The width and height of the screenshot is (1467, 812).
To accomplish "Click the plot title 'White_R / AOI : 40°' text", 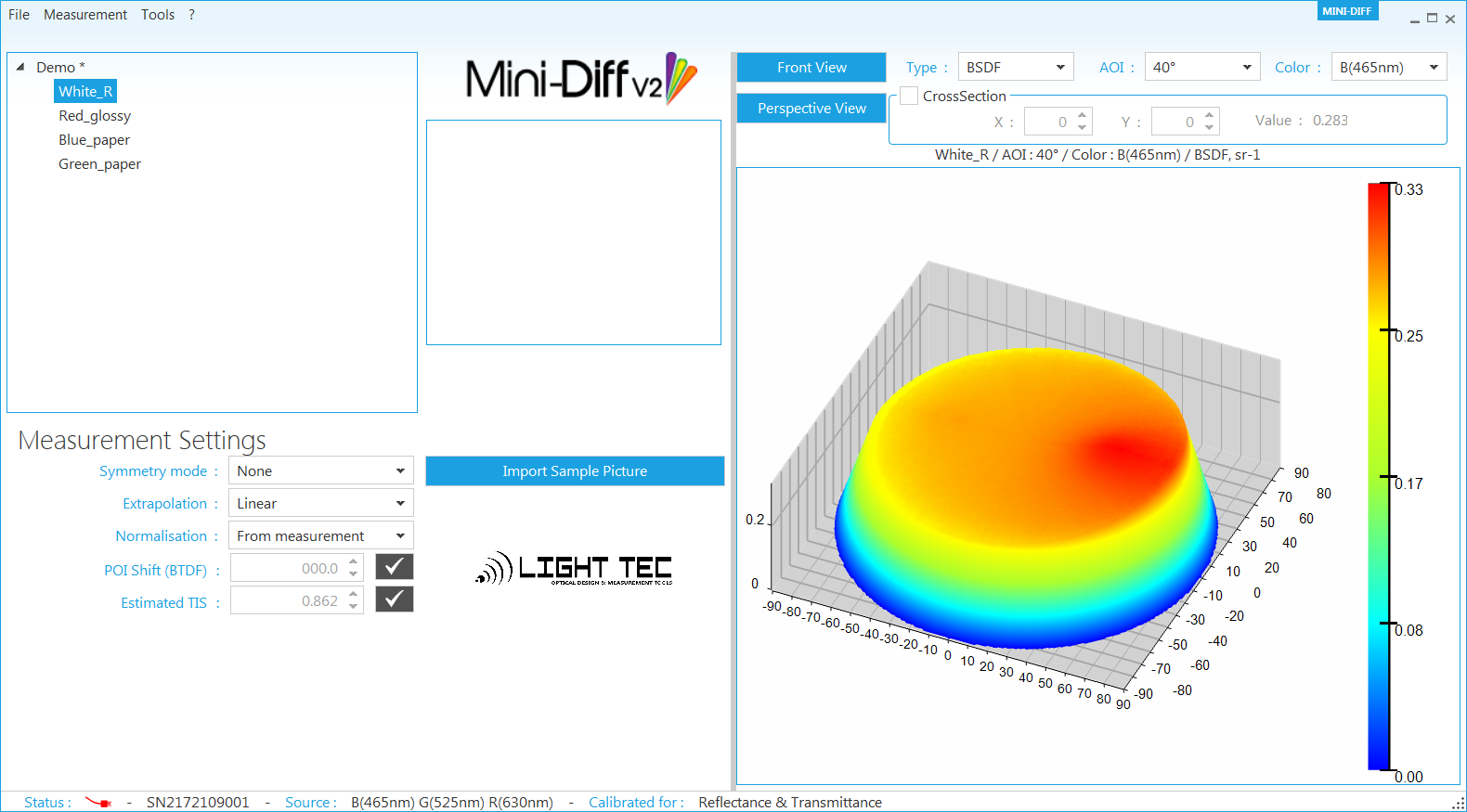I will pos(1097,154).
